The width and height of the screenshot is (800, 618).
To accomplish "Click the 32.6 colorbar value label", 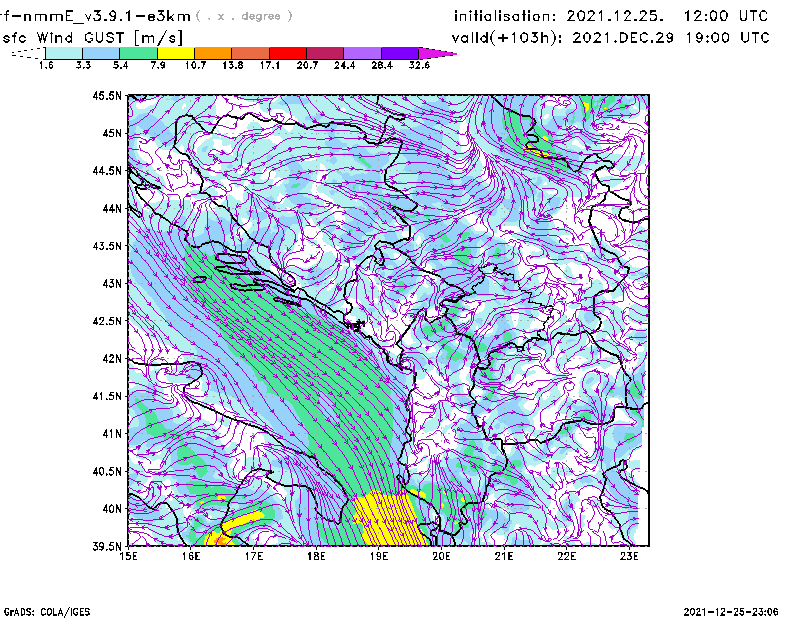I will (x=419, y=65).
